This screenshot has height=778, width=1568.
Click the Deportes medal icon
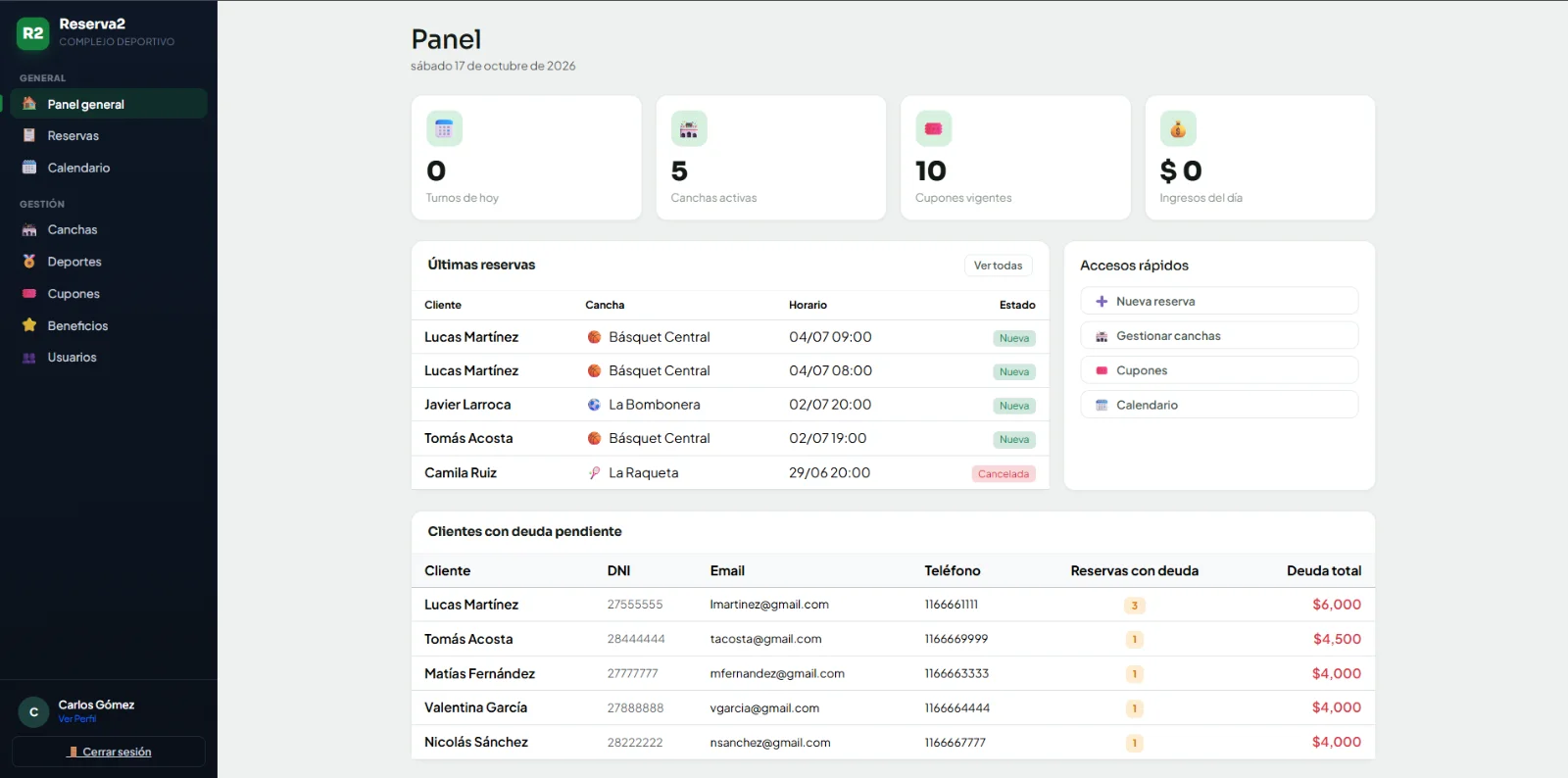click(x=29, y=262)
